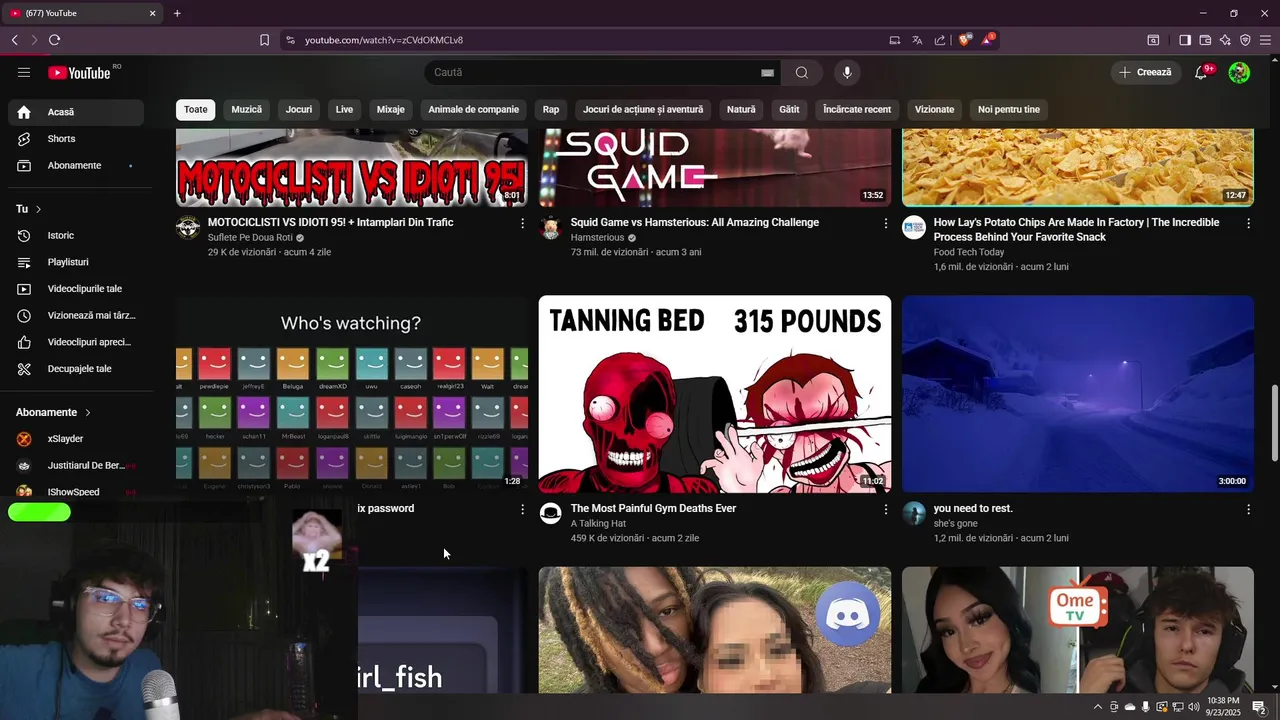Viewport: 1280px width, 720px height.
Task: Open more options for Gym Deaths video
Action: point(885,510)
